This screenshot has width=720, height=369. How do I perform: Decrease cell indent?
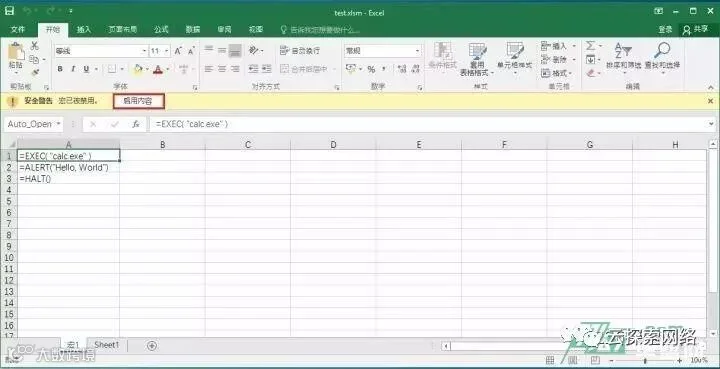[253, 69]
